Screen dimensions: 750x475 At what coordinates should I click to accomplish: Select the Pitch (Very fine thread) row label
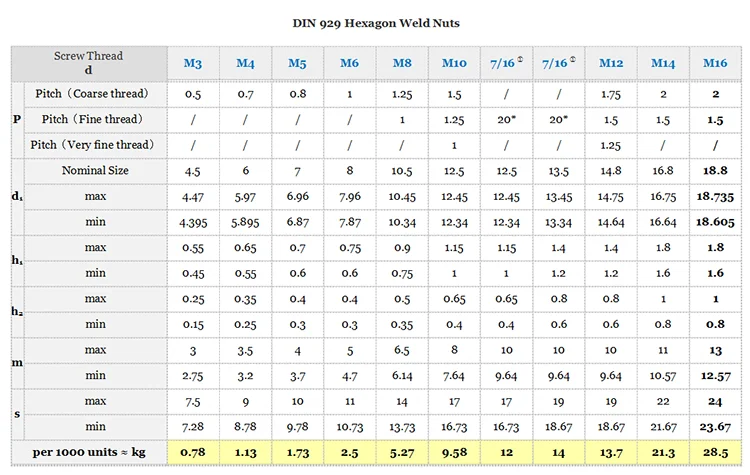[93, 145]
